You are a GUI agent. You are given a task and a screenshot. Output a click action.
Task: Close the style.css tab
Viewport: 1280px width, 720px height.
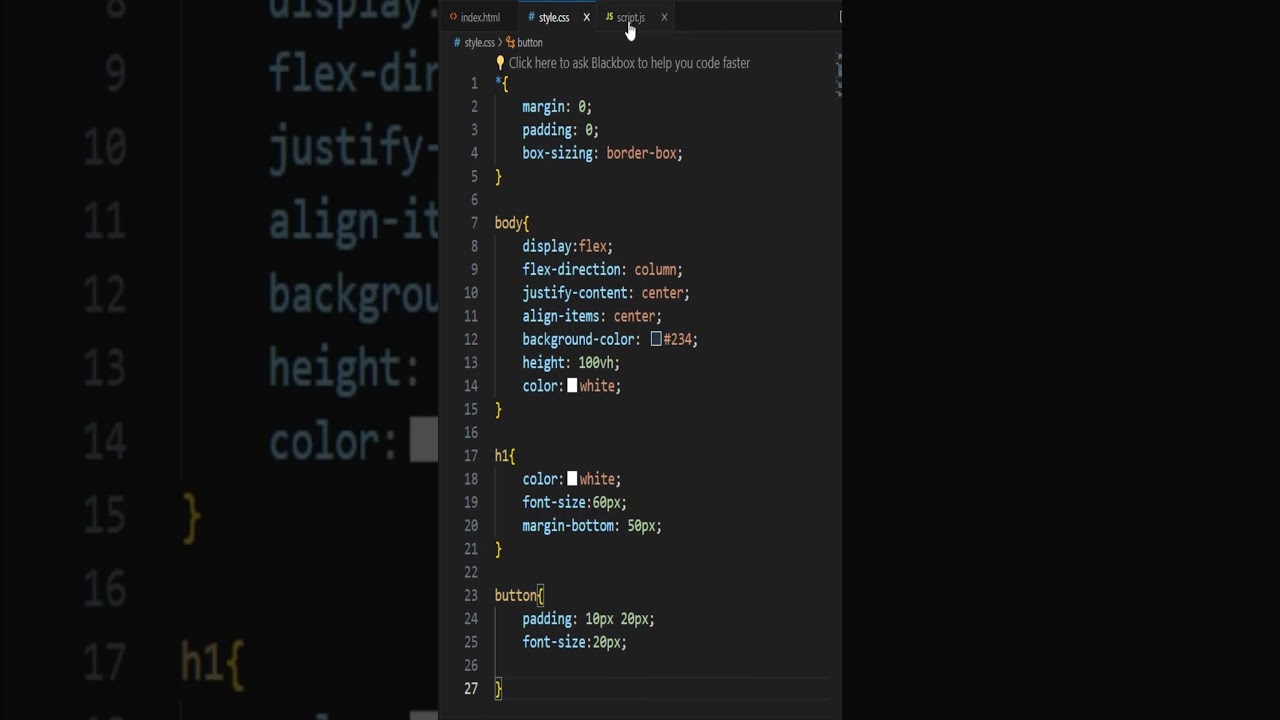[x=586, y=17]
